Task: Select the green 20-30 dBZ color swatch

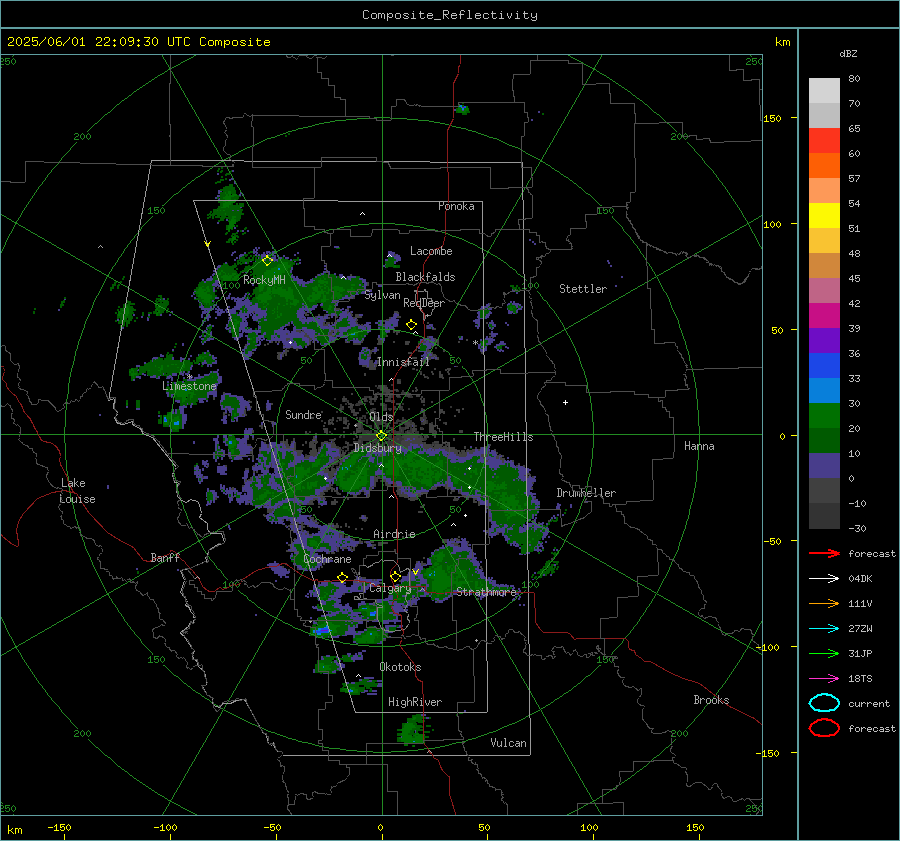Action: pos(824,415)
